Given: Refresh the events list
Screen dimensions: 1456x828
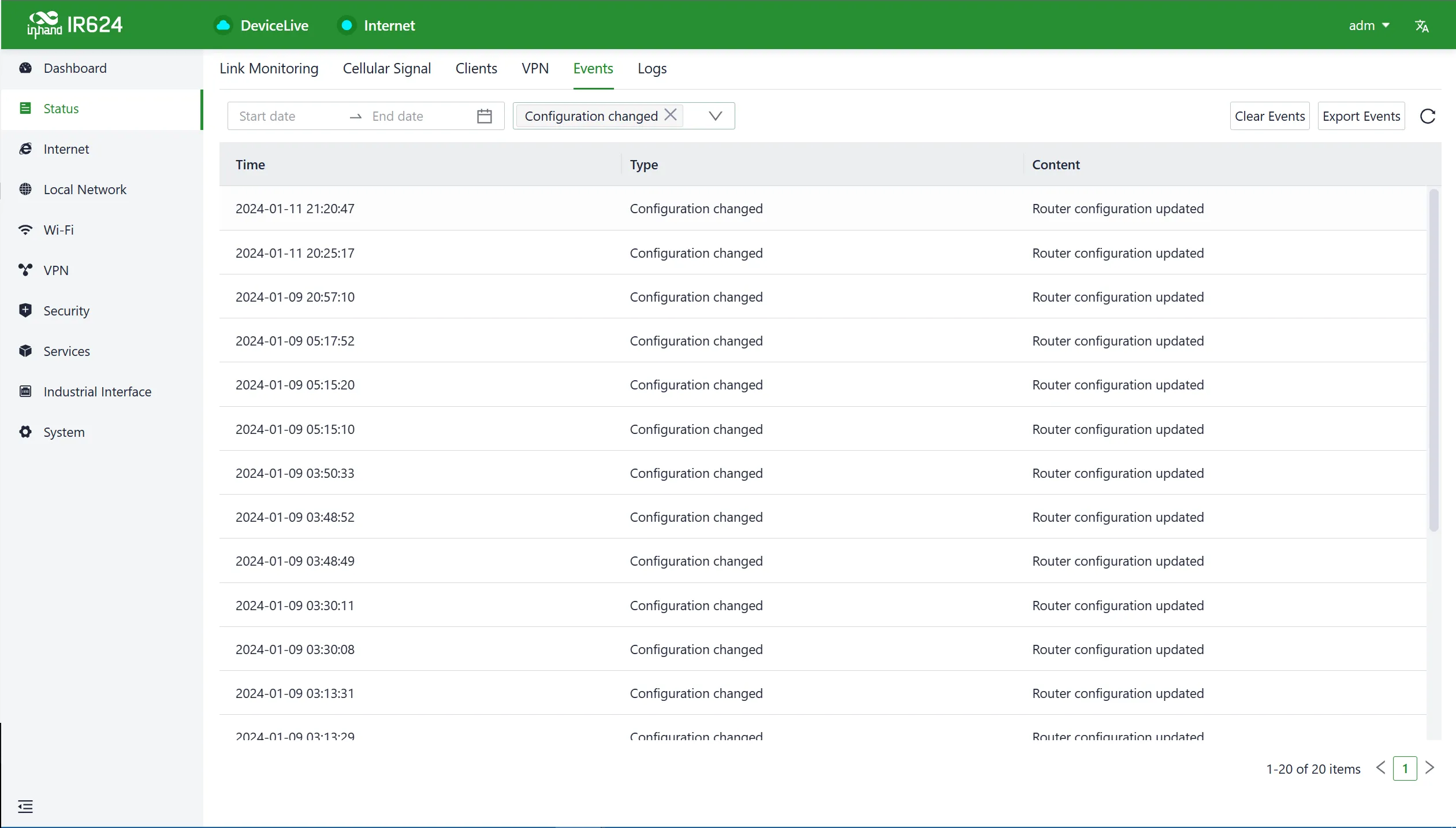Looking at the screenshot, I should click(x=1428, y=116).
